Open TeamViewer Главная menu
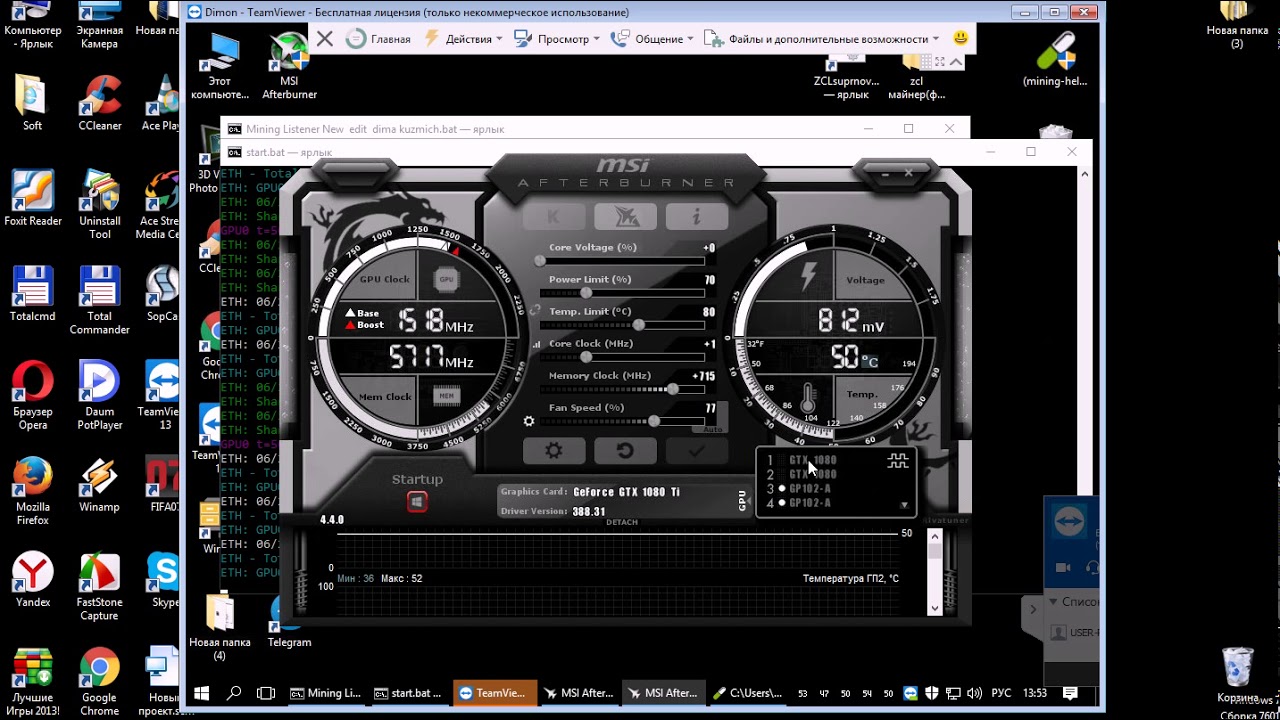This screenshot has width=1280, height=720. [379, 39]
